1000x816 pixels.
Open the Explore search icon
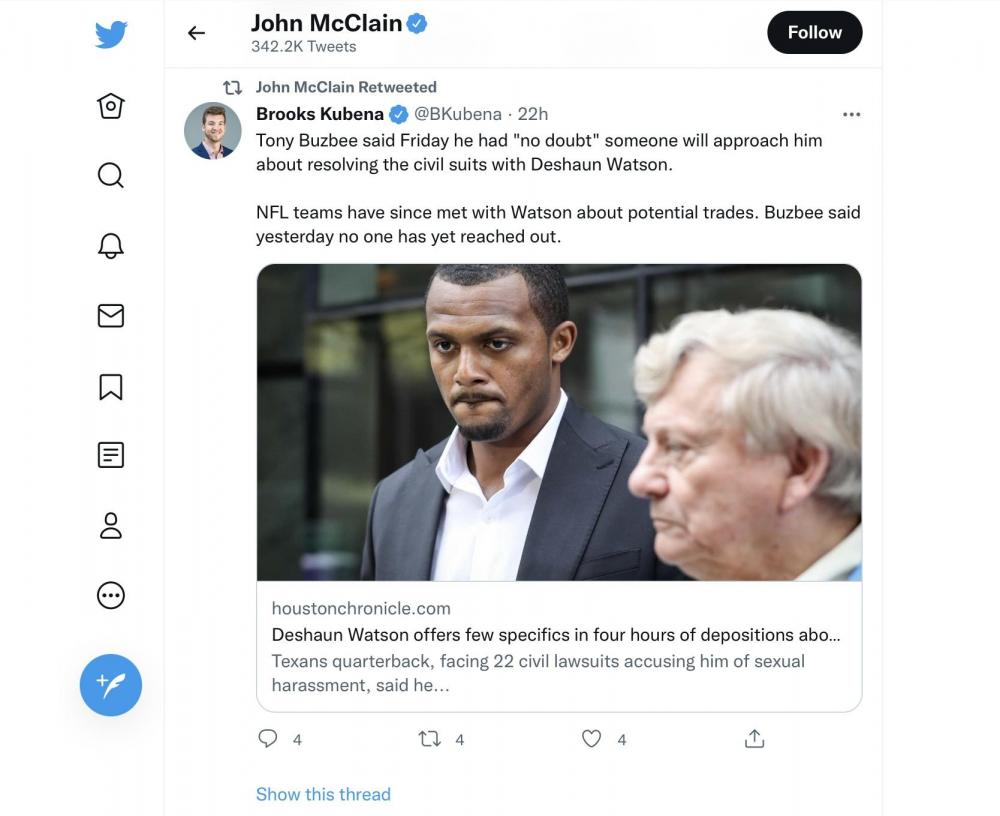point(111,176)
